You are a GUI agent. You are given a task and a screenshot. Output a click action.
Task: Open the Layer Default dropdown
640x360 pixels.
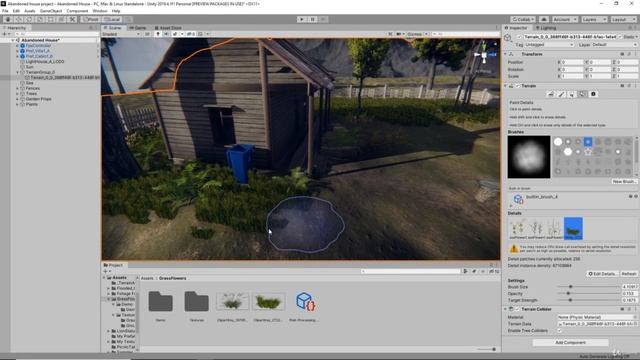[x=614, y=45]
